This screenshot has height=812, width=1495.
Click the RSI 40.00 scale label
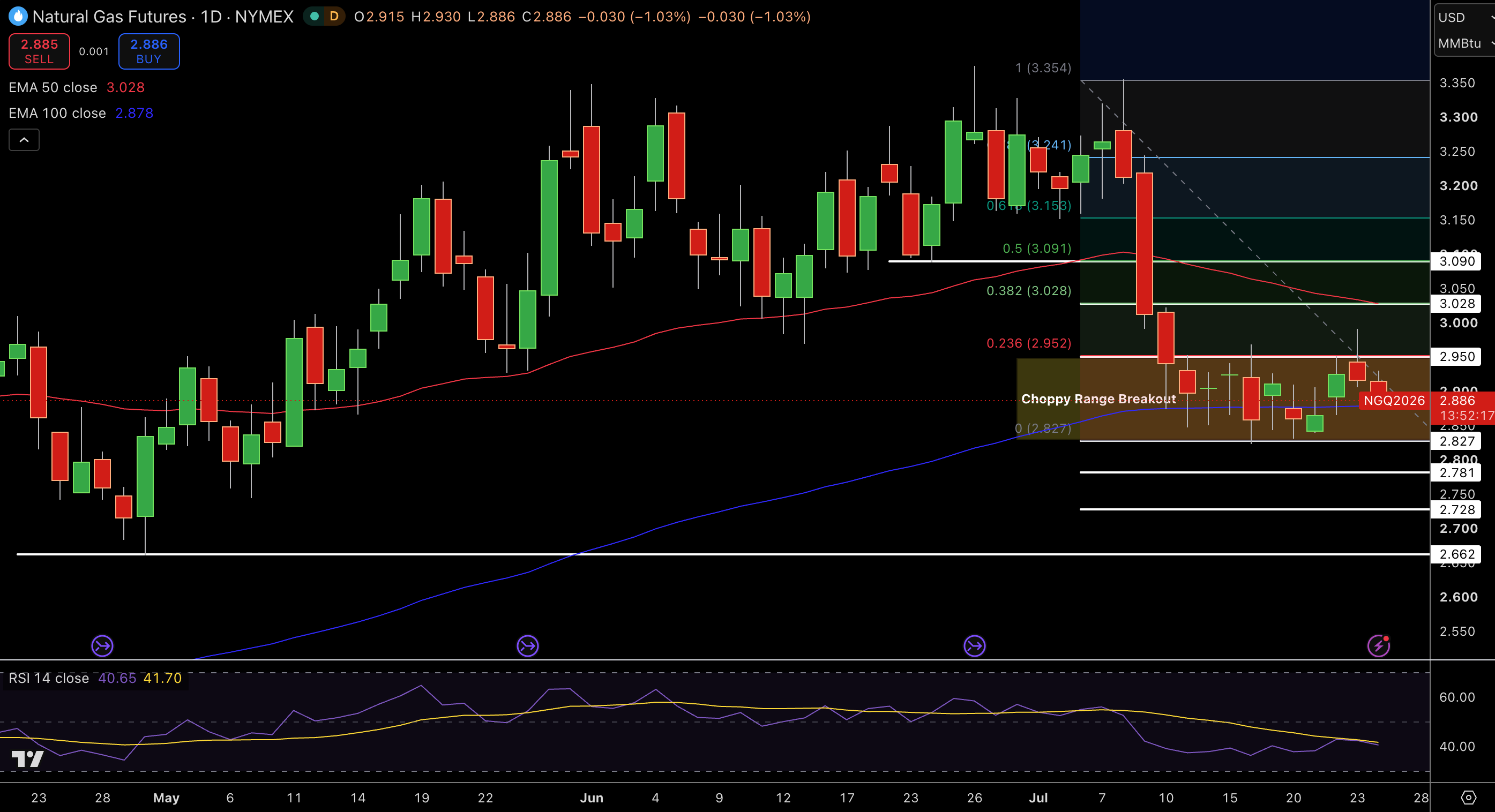1457,747
